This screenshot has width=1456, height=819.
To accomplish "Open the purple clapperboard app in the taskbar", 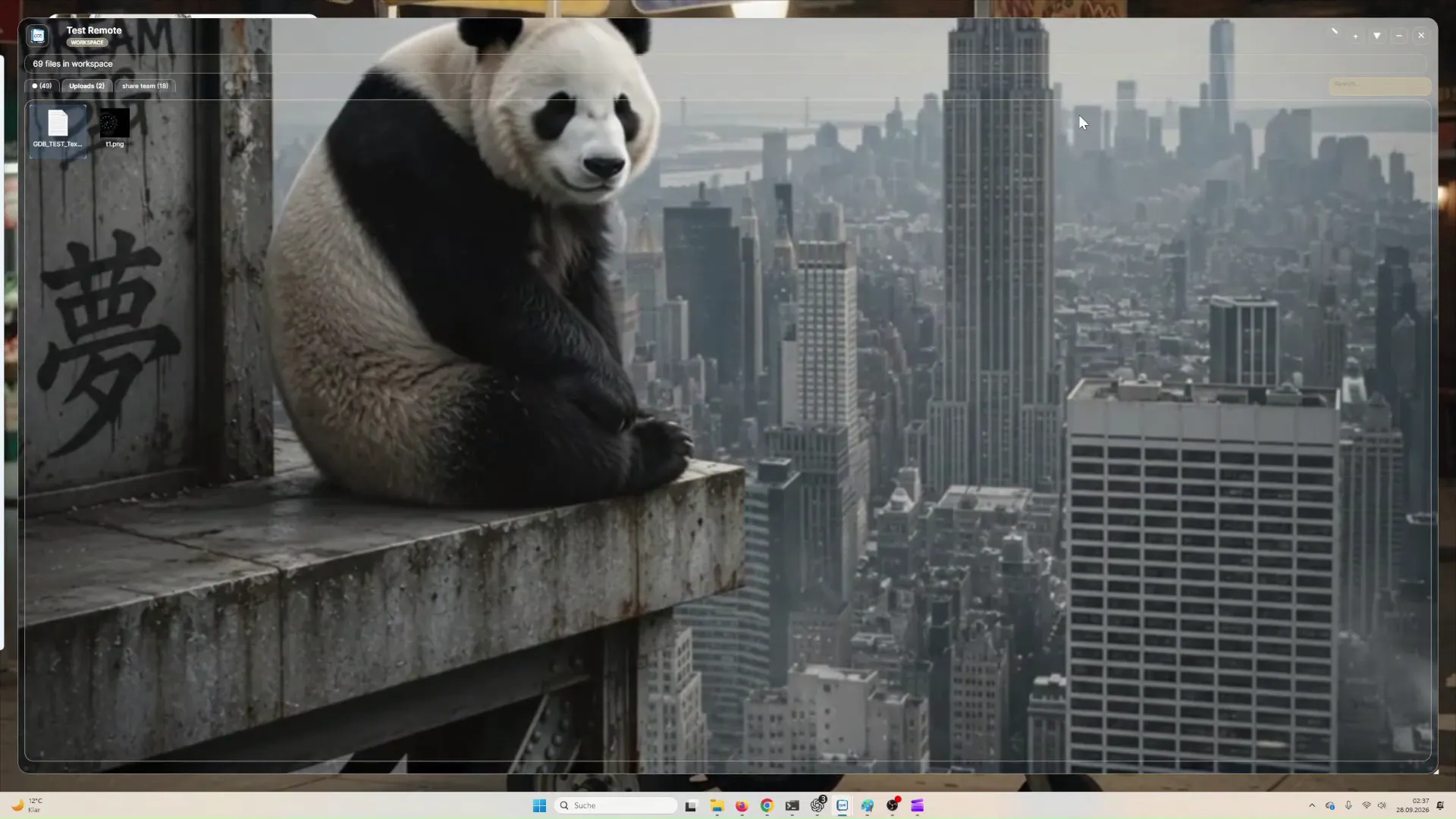I will (918, 806).
